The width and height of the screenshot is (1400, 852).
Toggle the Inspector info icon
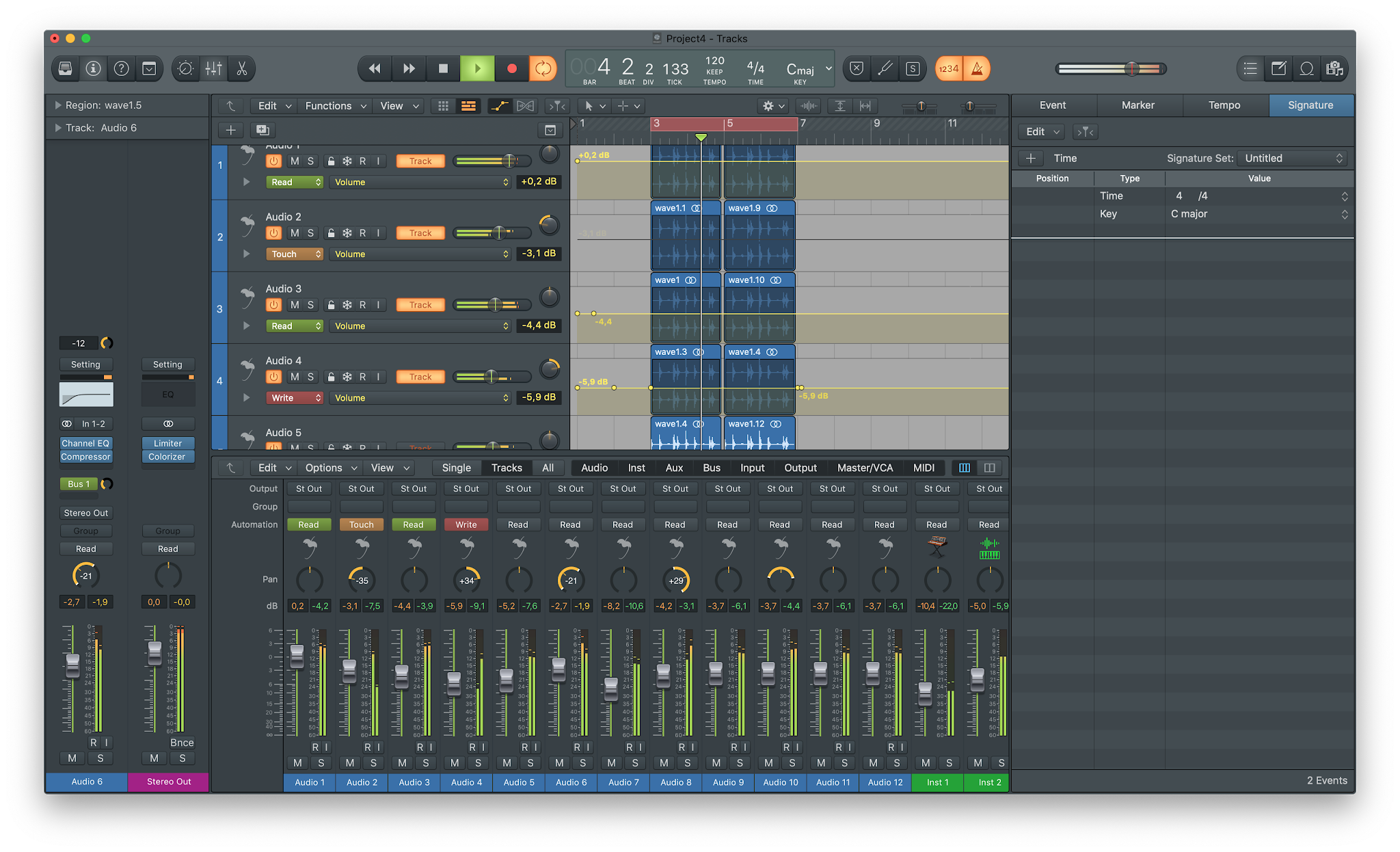tap(94, 68)
